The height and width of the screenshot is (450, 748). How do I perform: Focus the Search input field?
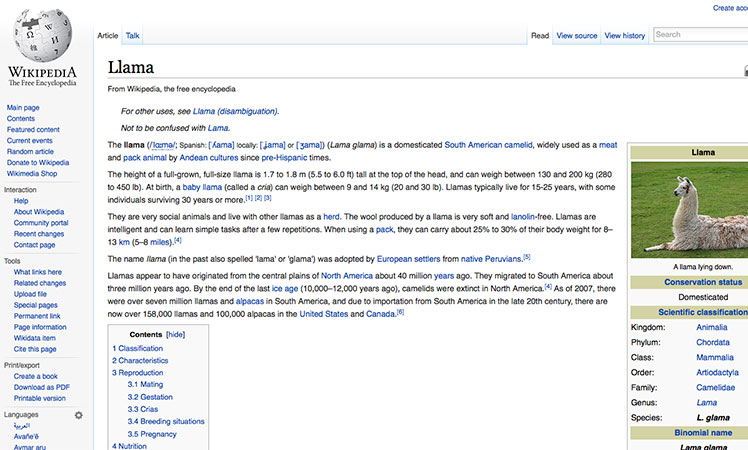coord(700,34)
